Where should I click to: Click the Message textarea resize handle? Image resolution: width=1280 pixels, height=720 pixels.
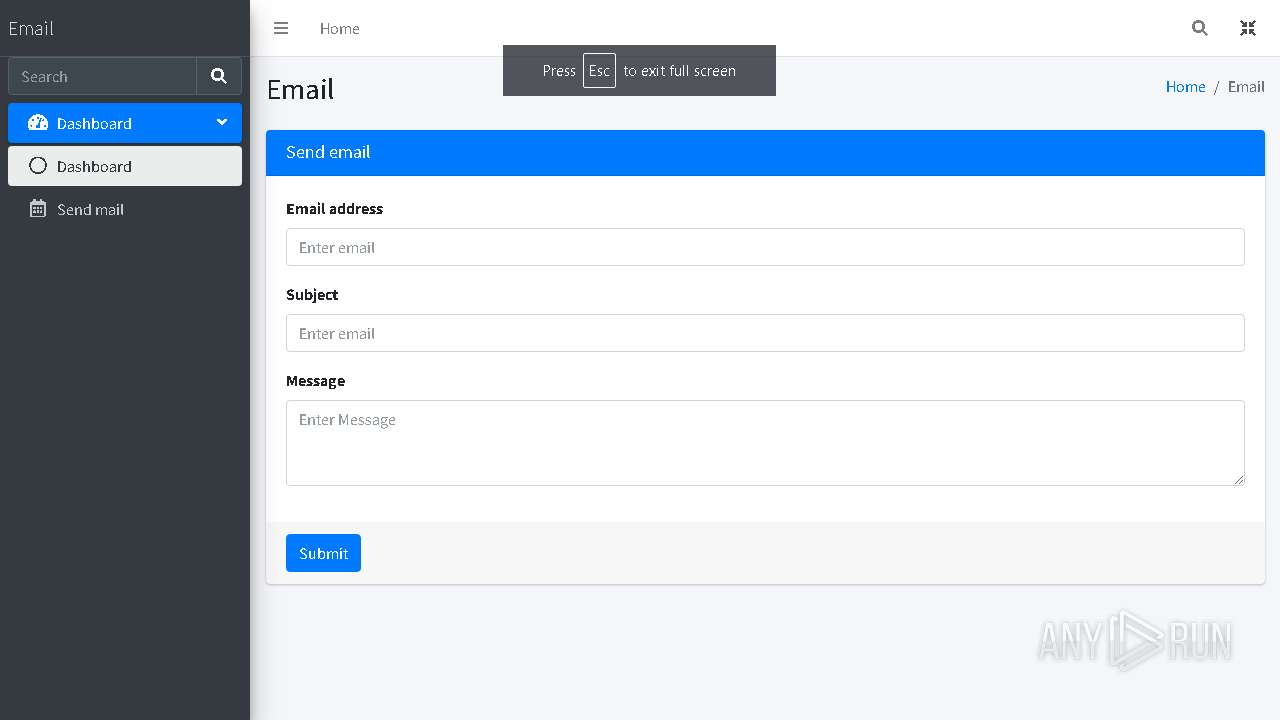(x=1238, y=479)
